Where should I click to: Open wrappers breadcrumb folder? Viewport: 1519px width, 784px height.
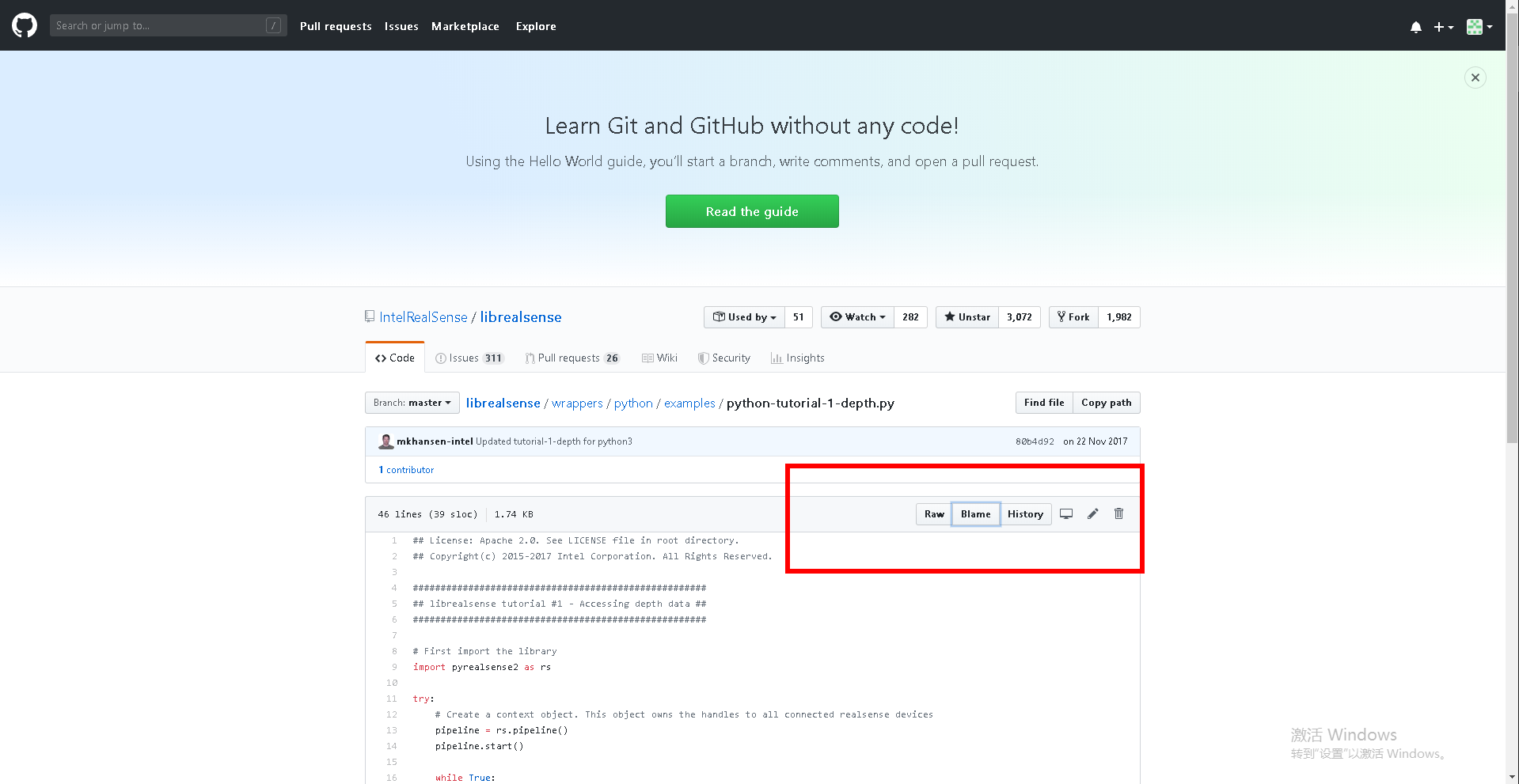tap(577, 403)
